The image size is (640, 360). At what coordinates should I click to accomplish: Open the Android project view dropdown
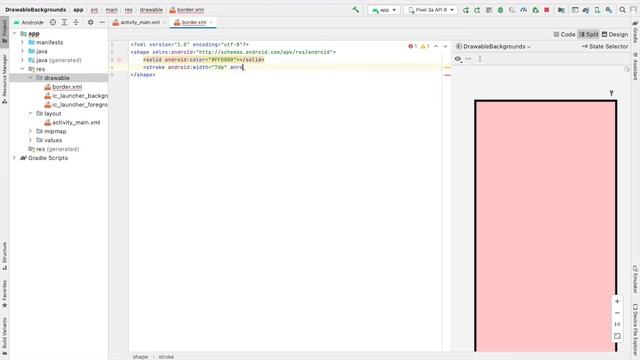29,22
